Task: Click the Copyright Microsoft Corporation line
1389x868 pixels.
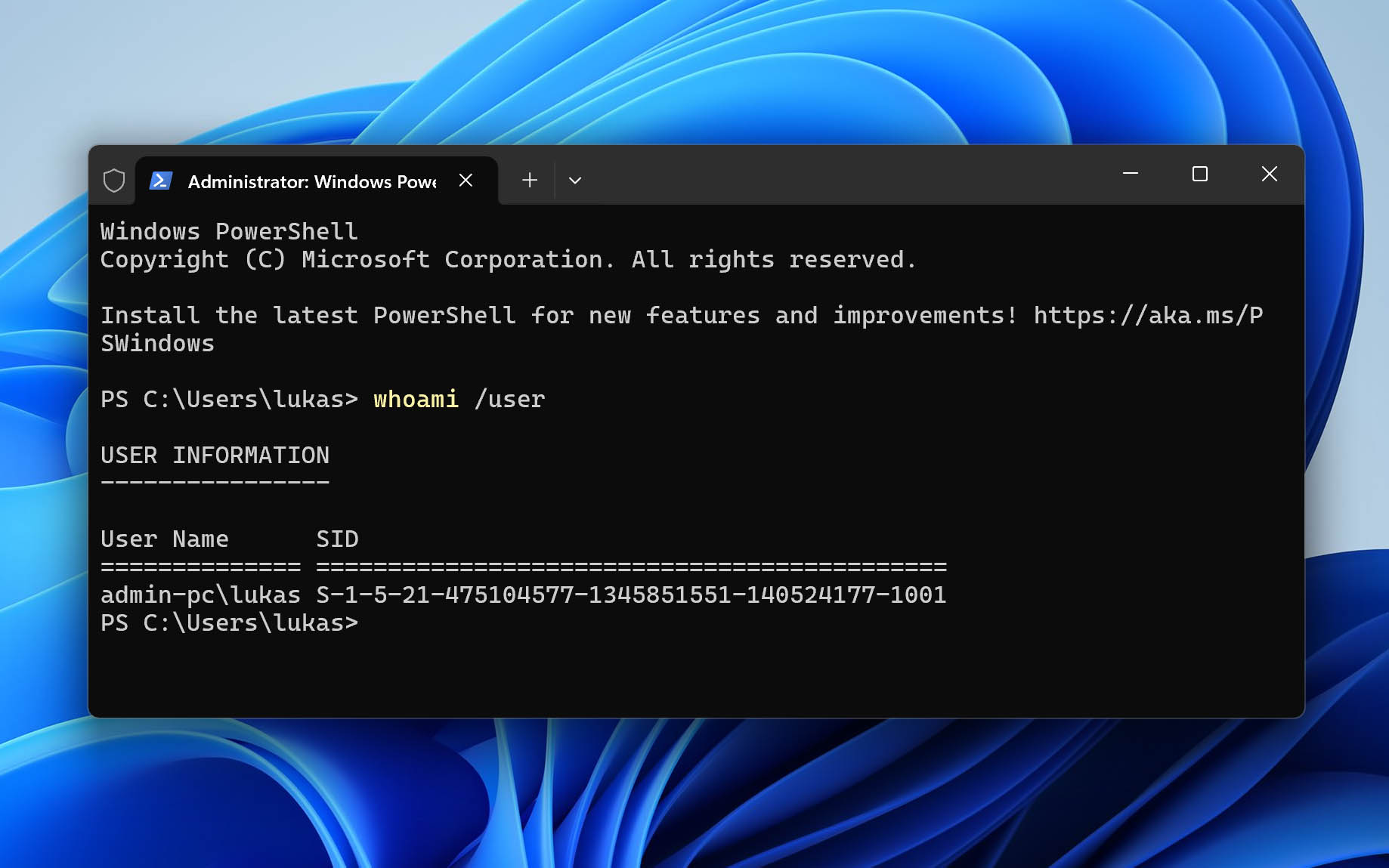Action: click(509, 259)
